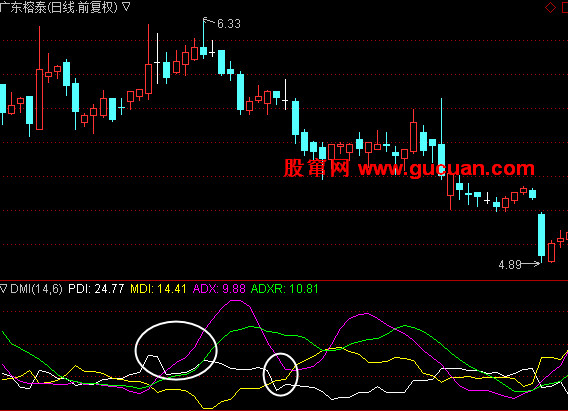The height and width of the screenshot is (411, 569).
Task: Click the yellow MDI: 14.41 value
Action: coord(158,289)
